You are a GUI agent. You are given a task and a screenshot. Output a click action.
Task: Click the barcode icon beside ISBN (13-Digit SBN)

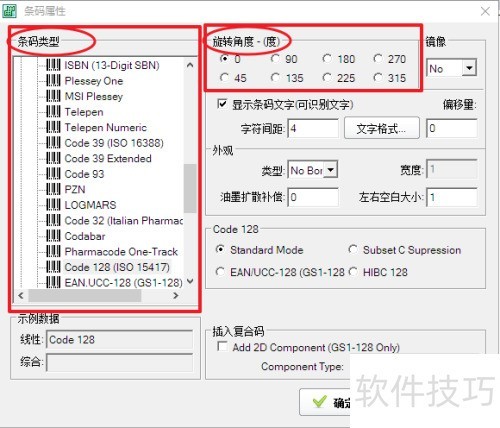(x=53, y=65)
